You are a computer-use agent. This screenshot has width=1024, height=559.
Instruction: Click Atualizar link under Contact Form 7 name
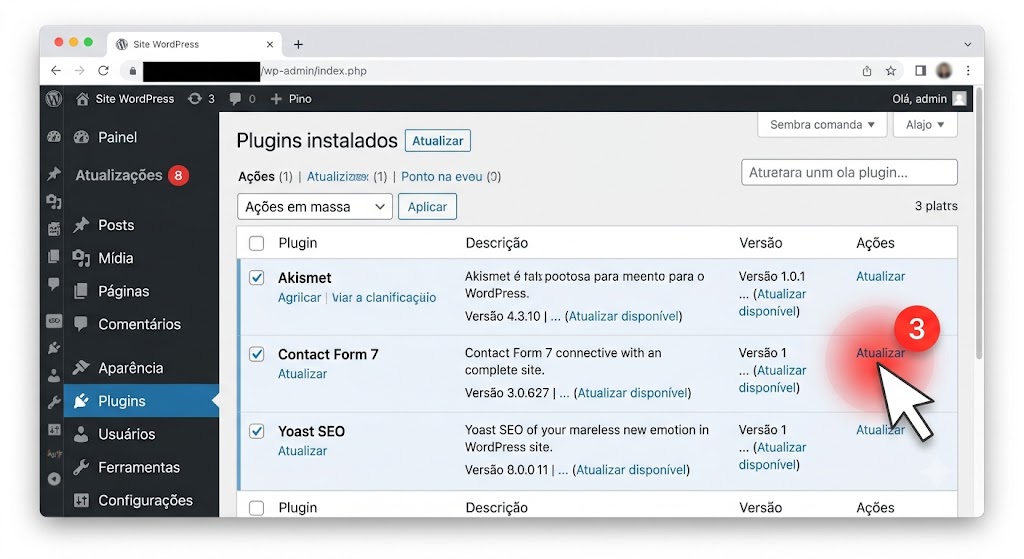[302, 374]
